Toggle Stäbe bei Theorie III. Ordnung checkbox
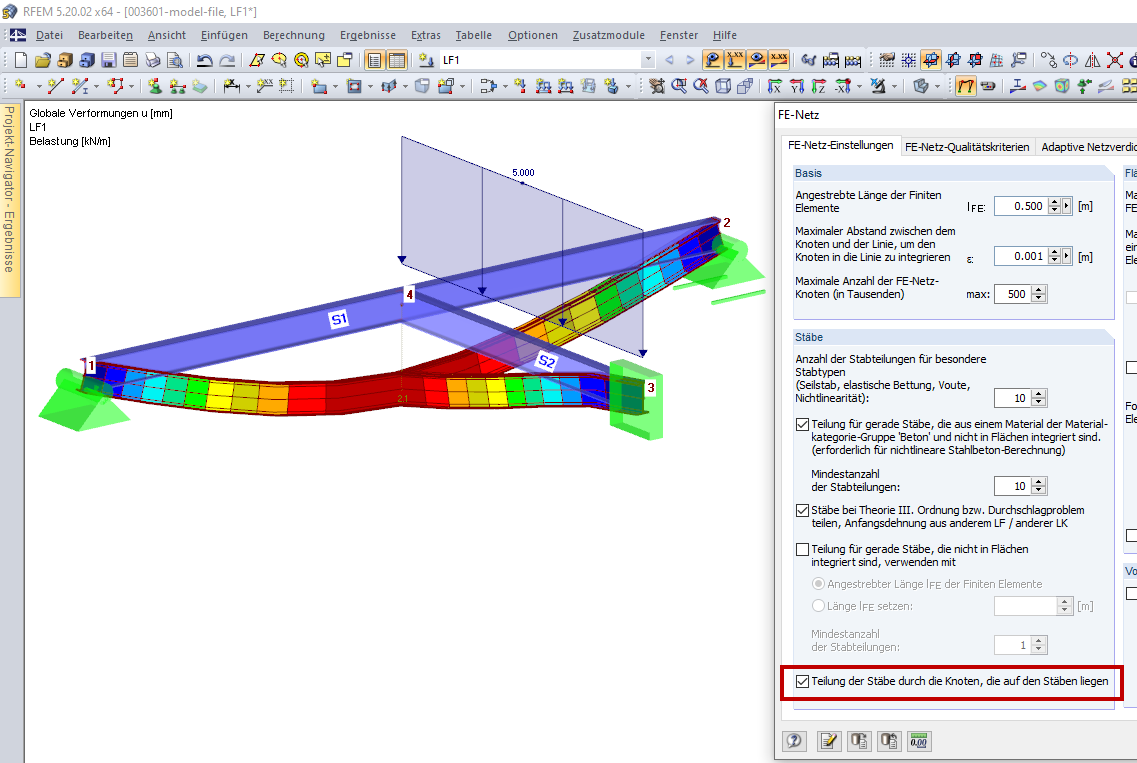This screenshot has width=1137, height=763. (x=802, y=511)
